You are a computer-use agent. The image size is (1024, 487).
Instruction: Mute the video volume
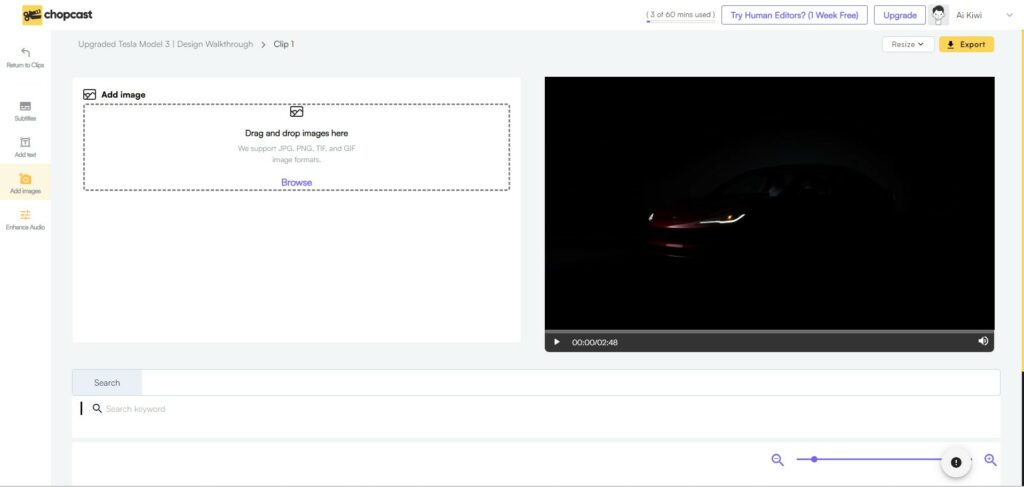coord(983,341)
